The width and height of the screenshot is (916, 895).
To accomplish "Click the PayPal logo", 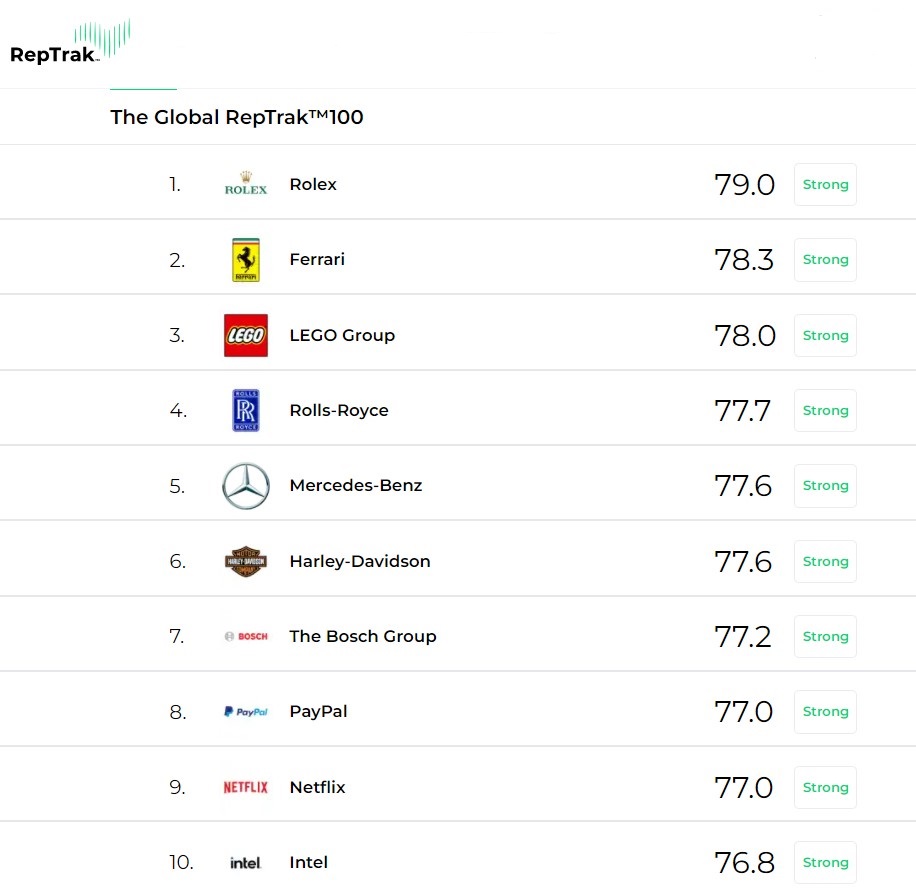I will tap(246, 712).
